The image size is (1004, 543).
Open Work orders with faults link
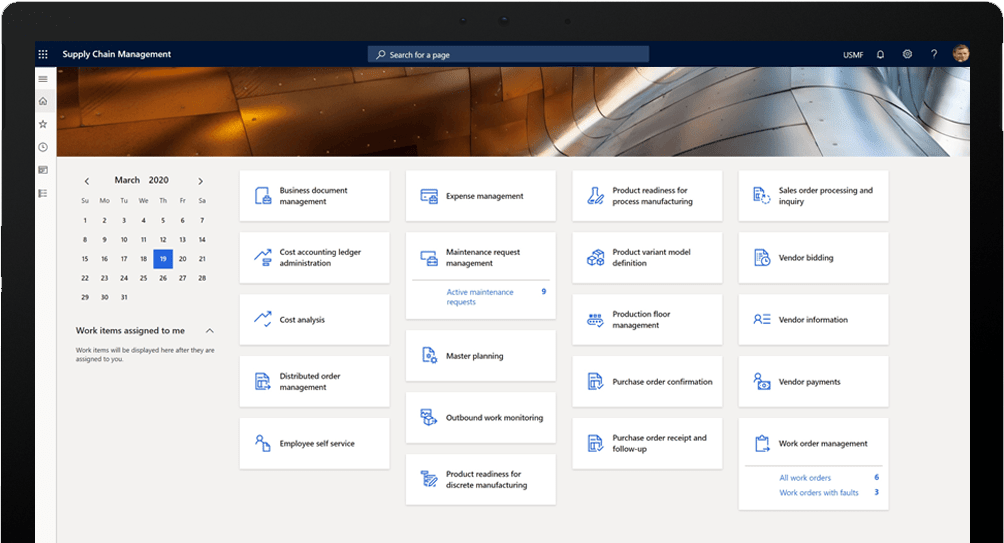(x=818, y=492)
